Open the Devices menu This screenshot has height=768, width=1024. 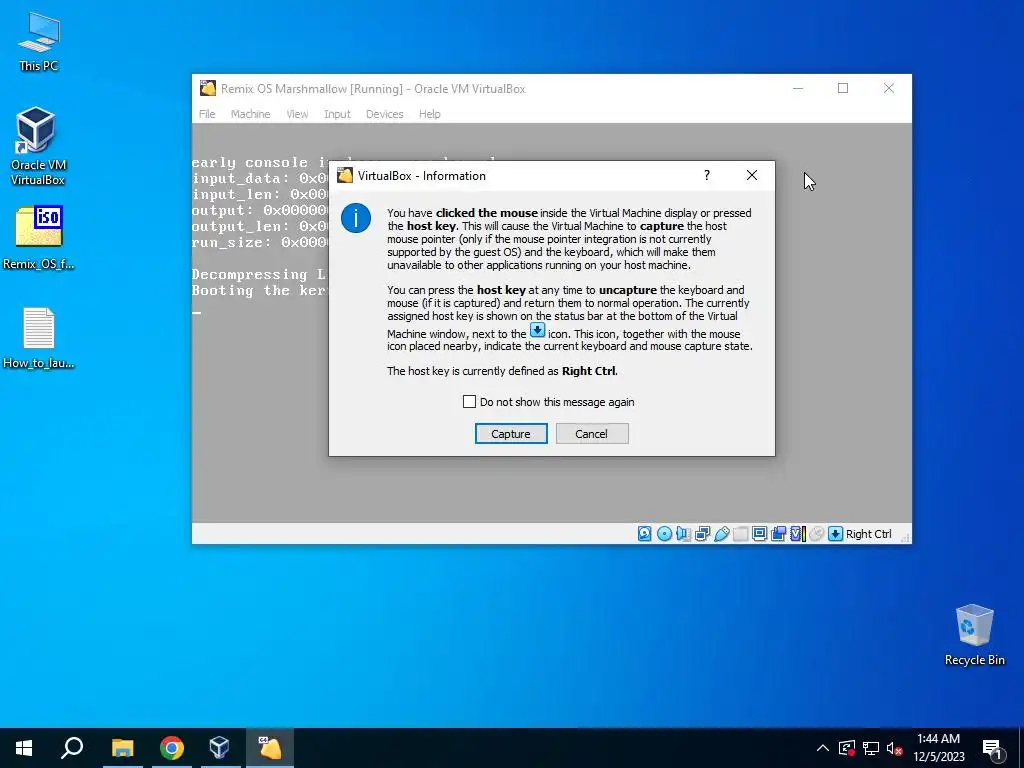click(x=385, y=114)
